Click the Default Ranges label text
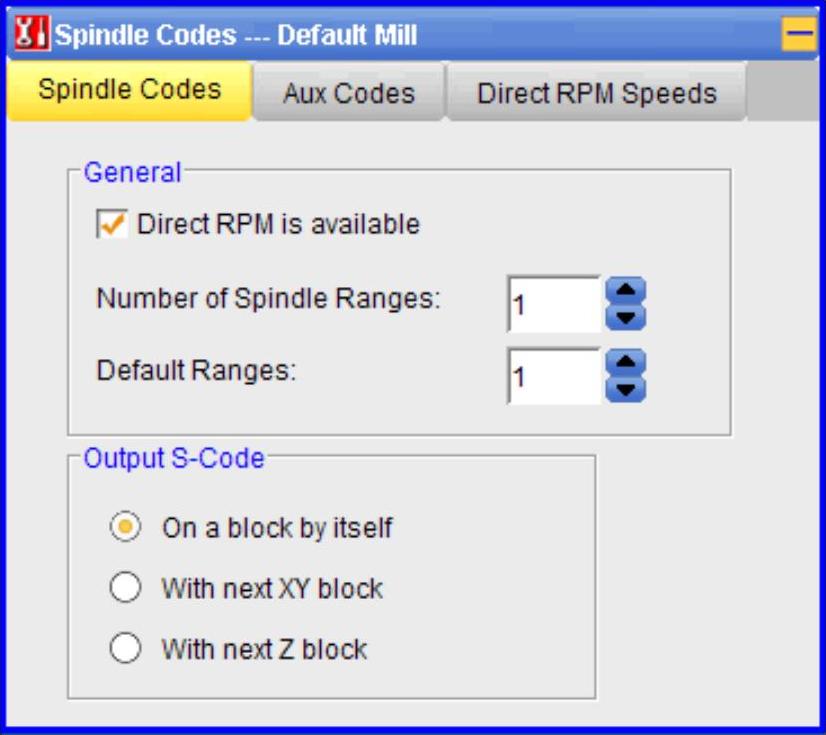Screen dimensions: 826x735 click(197, 370)
